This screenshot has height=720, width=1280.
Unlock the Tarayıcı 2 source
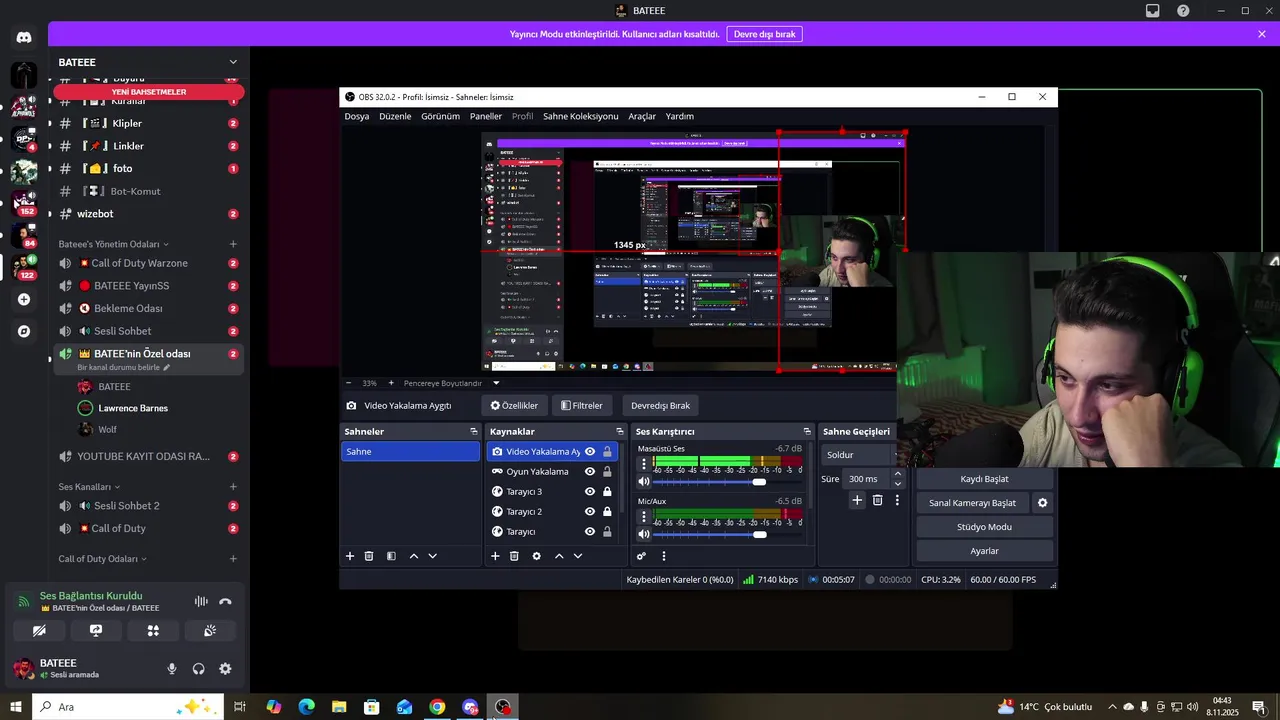click(x=607, y=512)
